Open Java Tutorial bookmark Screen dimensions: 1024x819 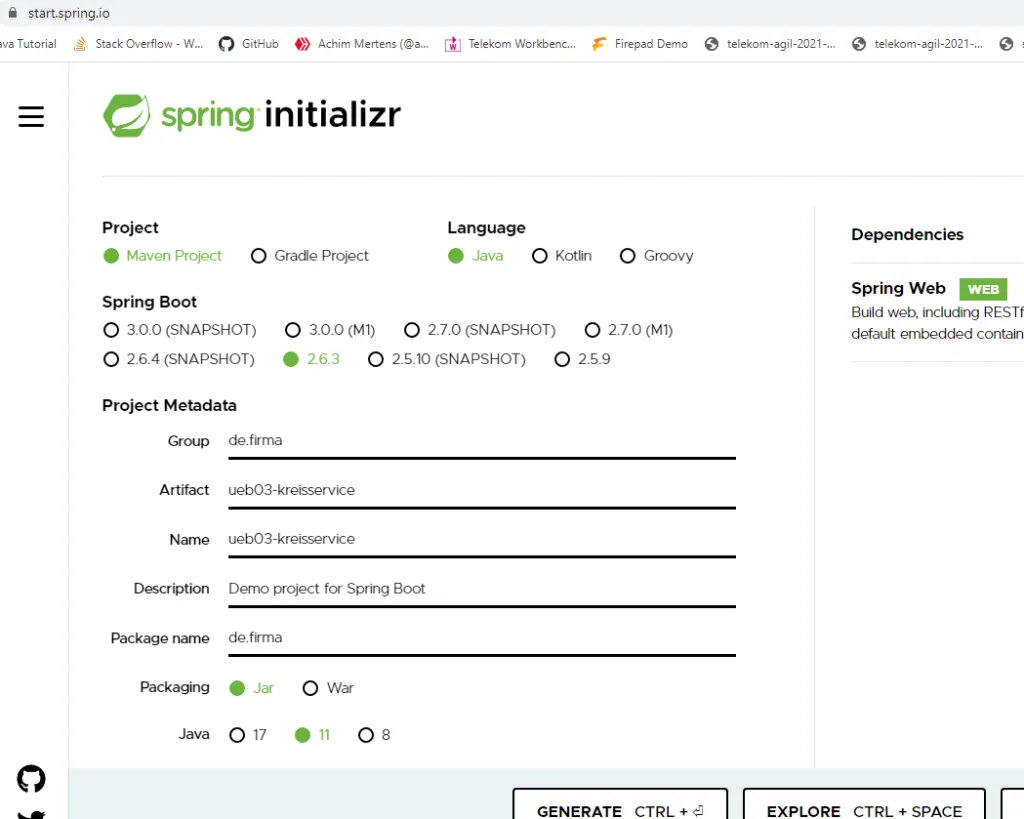point(27,44)
